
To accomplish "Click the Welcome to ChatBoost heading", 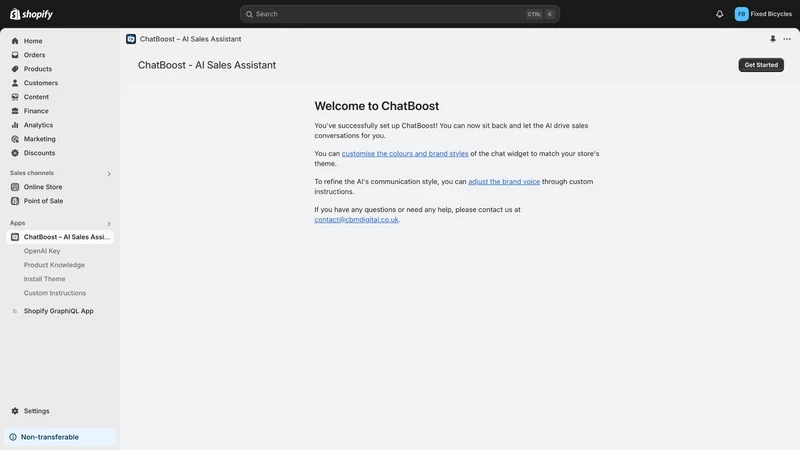I will (x=377, y=106).
